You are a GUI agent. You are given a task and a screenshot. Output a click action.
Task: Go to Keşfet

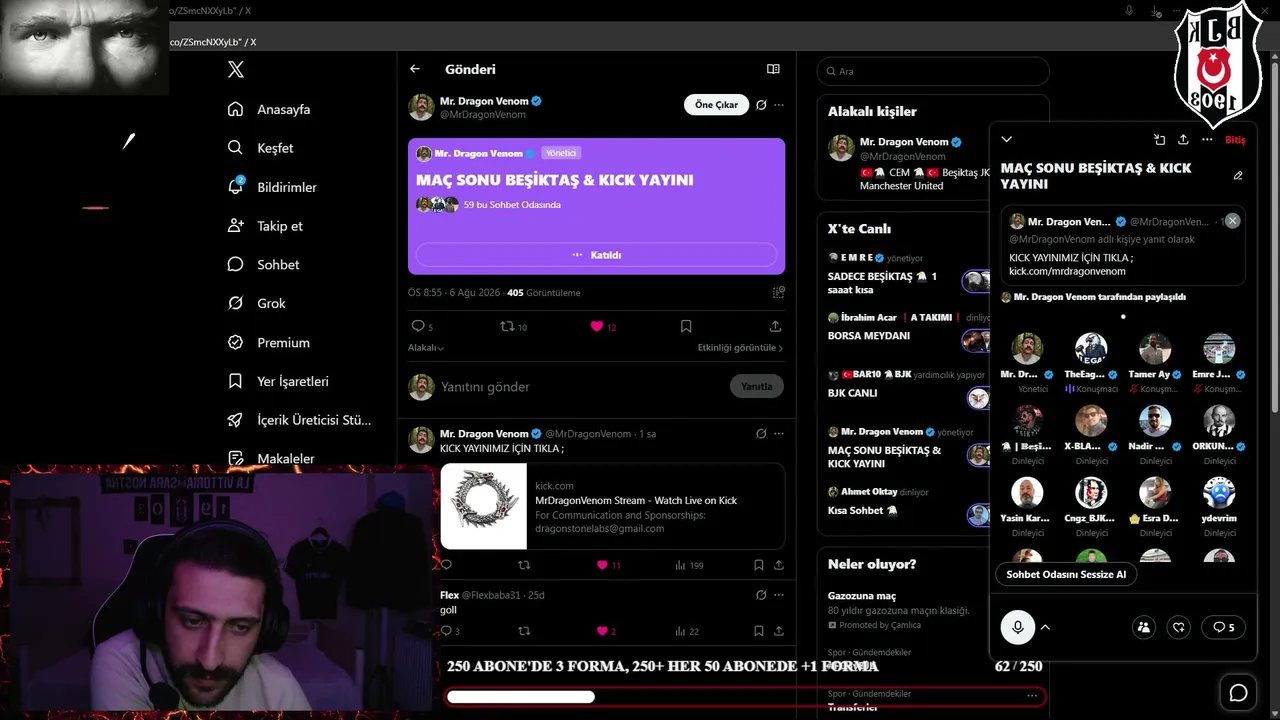click(260, 148)
